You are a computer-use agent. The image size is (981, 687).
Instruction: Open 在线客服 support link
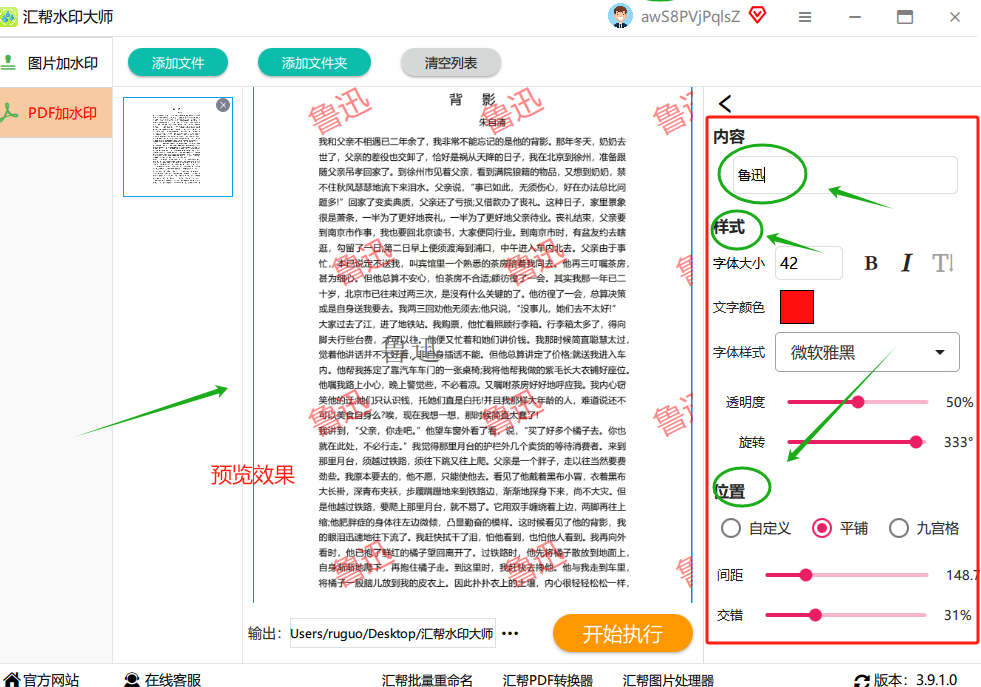[163, 679]
